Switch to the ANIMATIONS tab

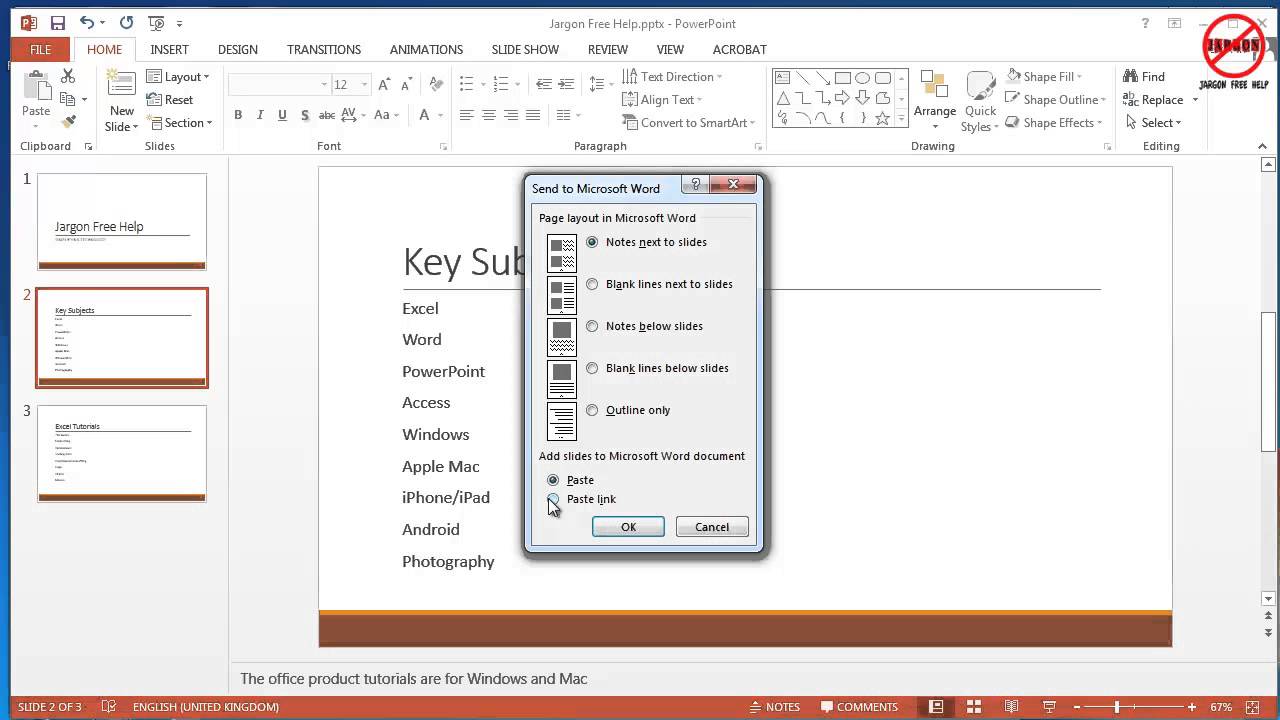426,49
